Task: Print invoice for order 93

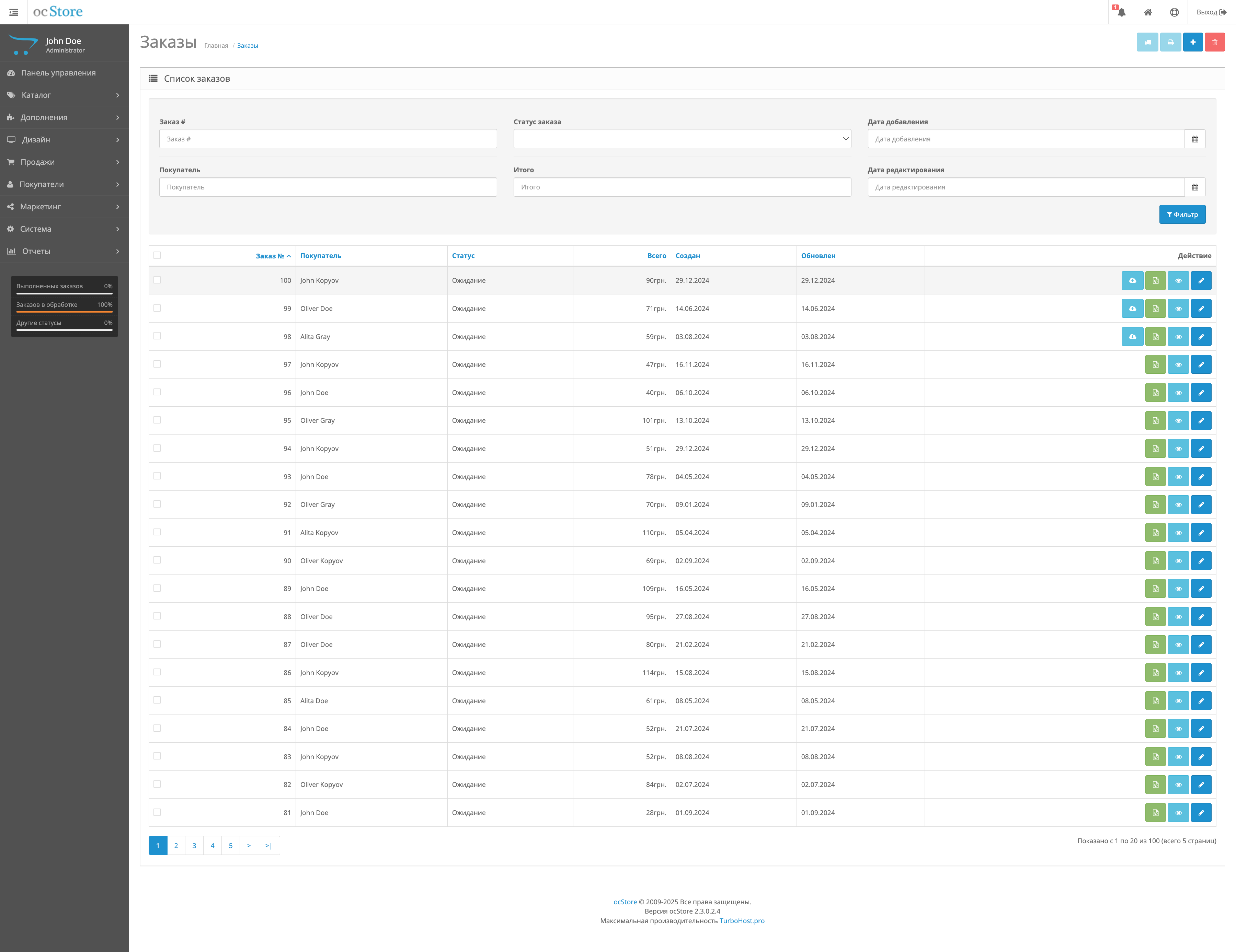Action: 1155,477
